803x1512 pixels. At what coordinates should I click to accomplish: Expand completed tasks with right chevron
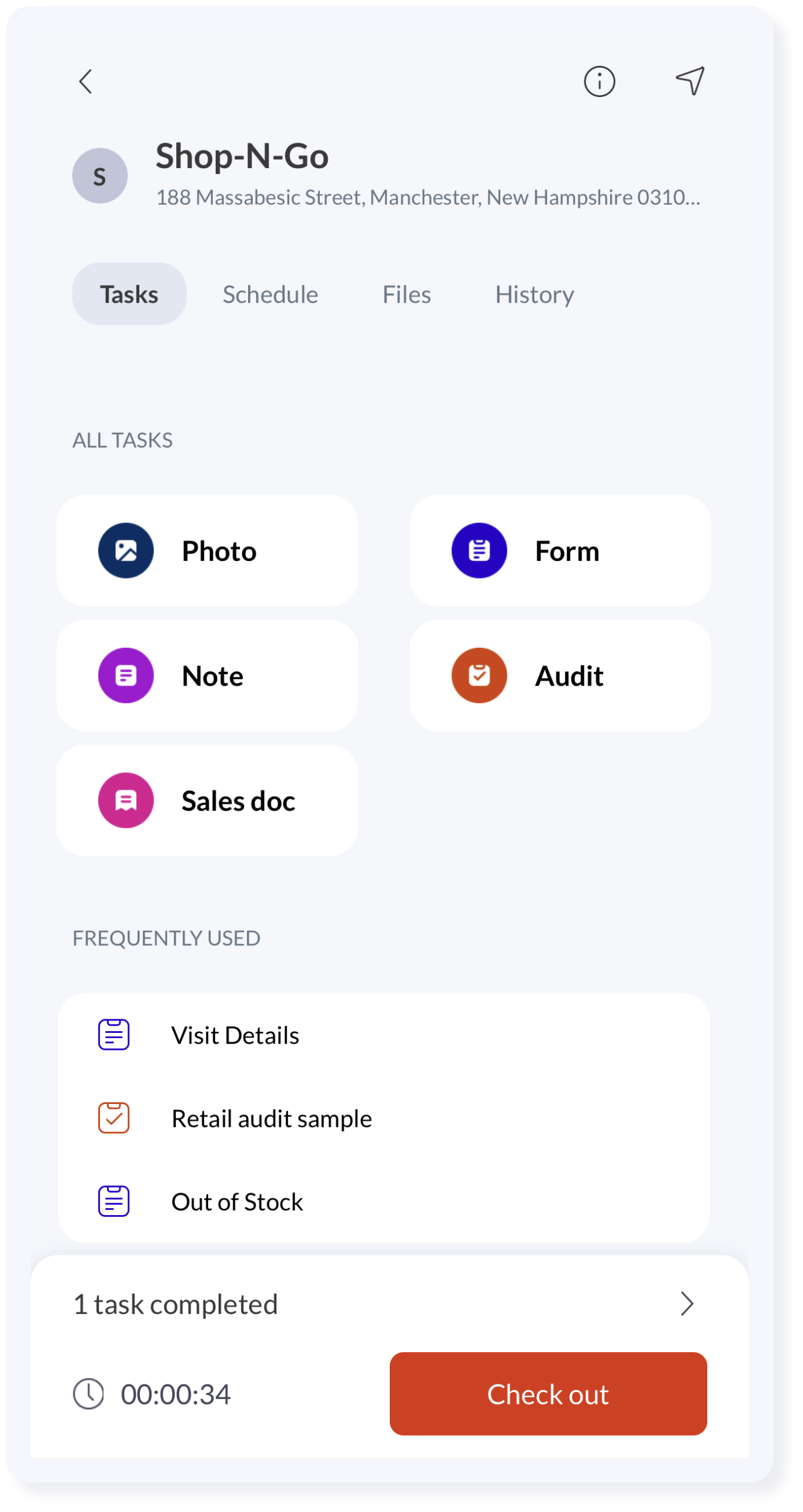coord(687,1304)
